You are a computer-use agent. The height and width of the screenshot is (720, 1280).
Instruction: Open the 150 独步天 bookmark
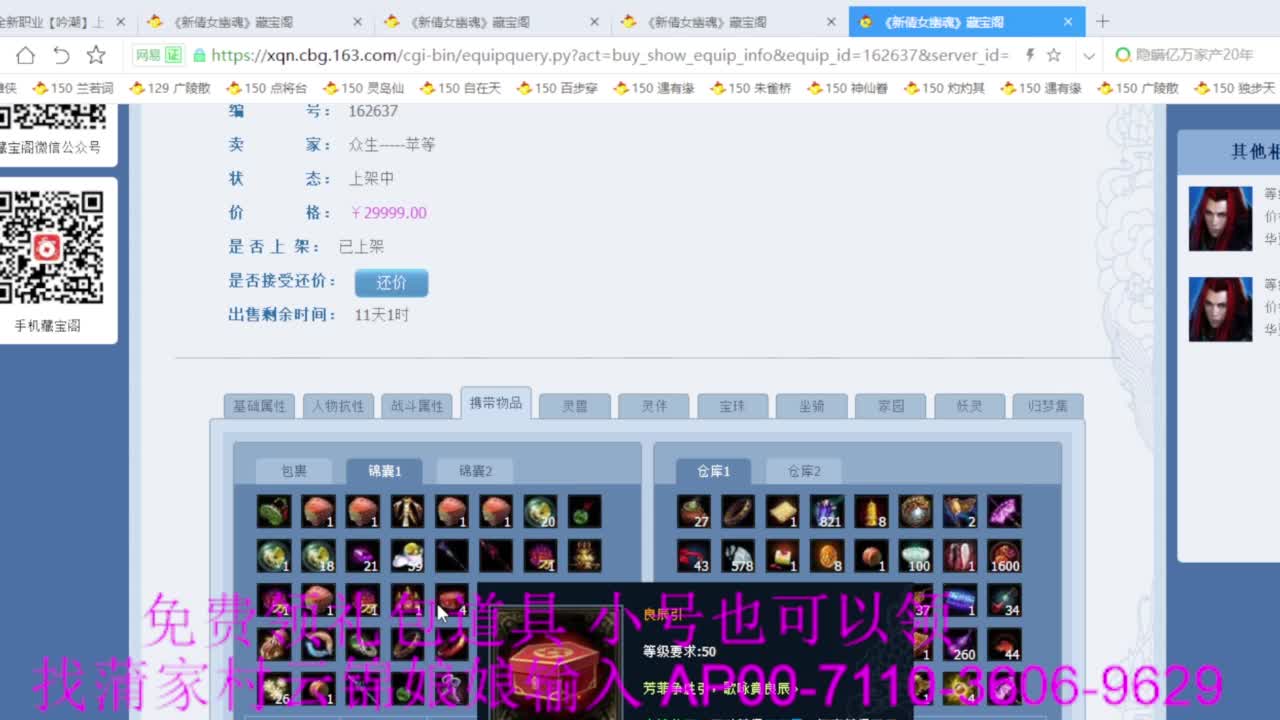click(x=1236, y=88)
